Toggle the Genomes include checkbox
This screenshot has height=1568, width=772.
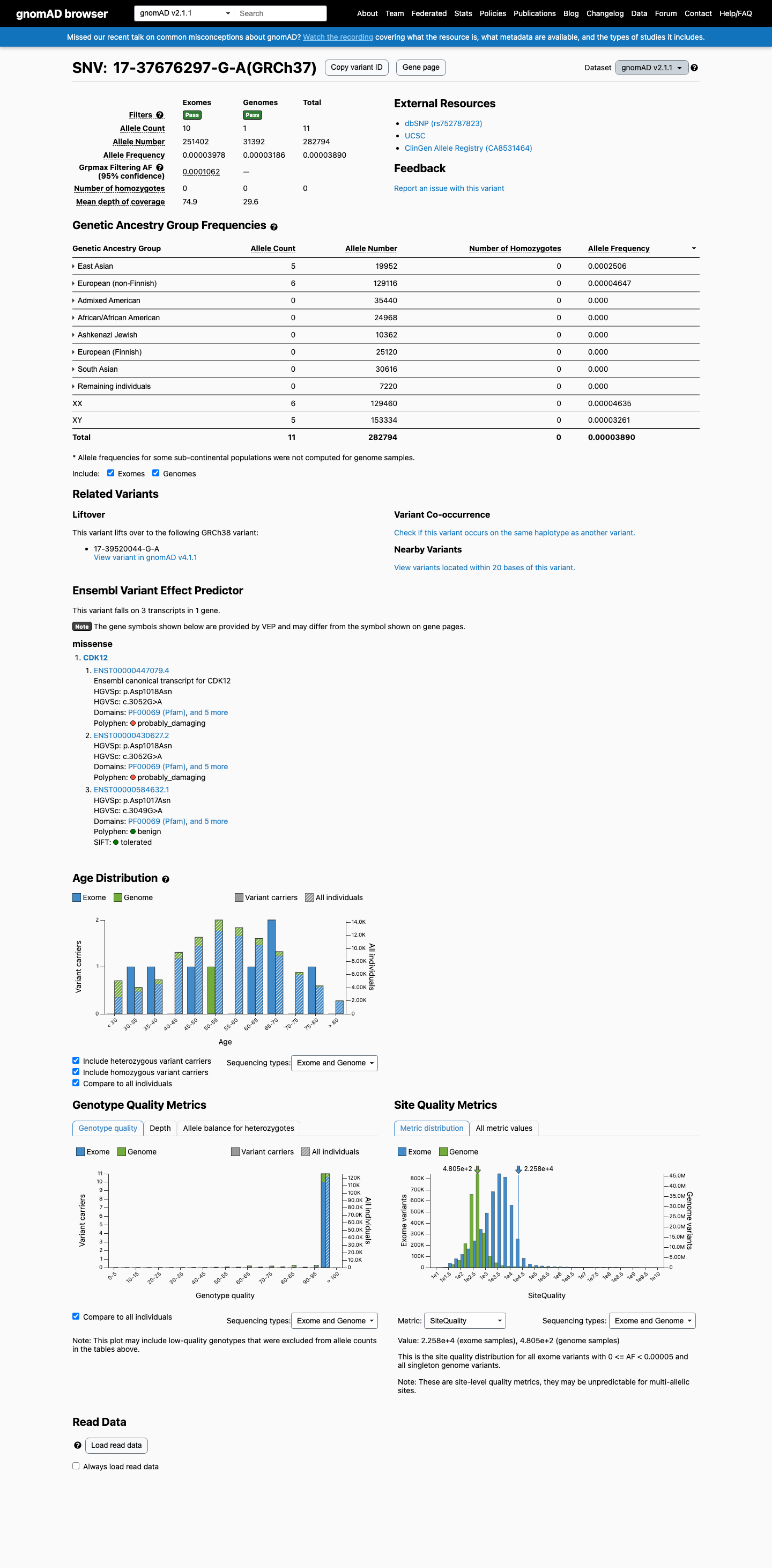point(155,473)
